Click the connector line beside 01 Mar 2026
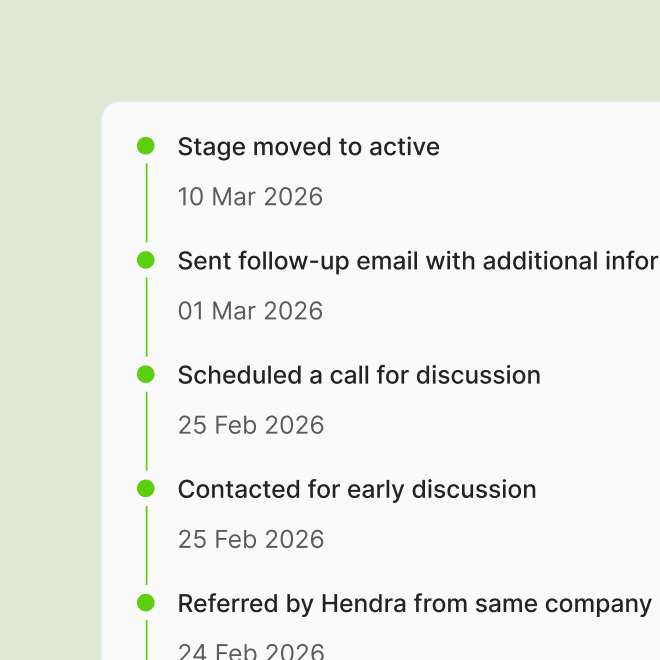 146,317
